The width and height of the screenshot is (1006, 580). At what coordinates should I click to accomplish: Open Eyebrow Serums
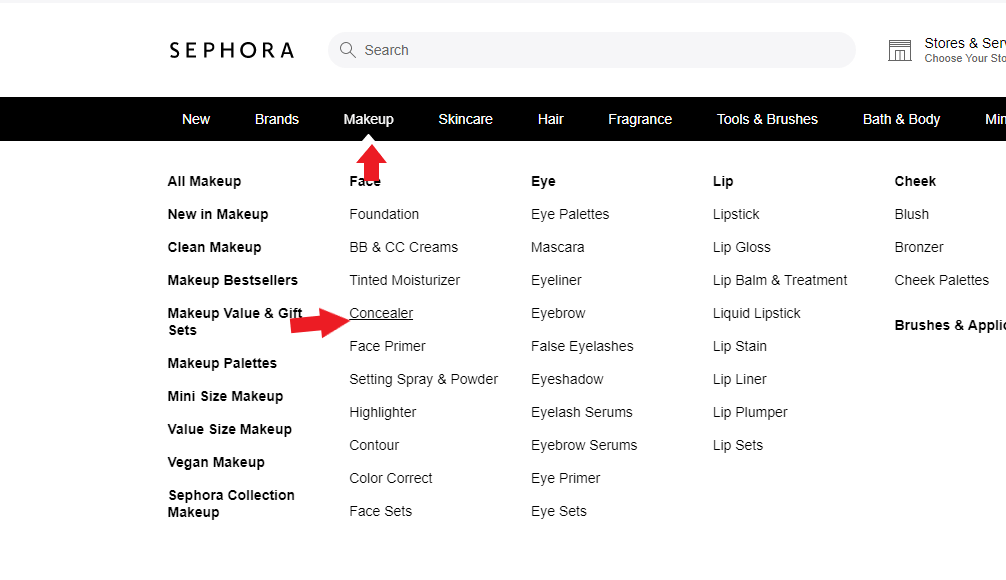(x=584, y=445)
